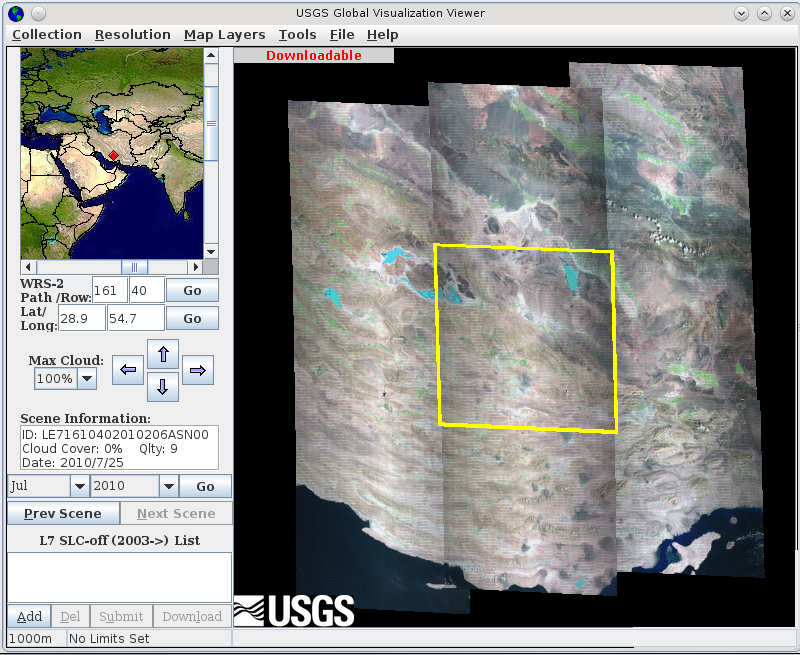Click locator map scroll down arrow
Screen dimensions: 800x655
(211, 251)
